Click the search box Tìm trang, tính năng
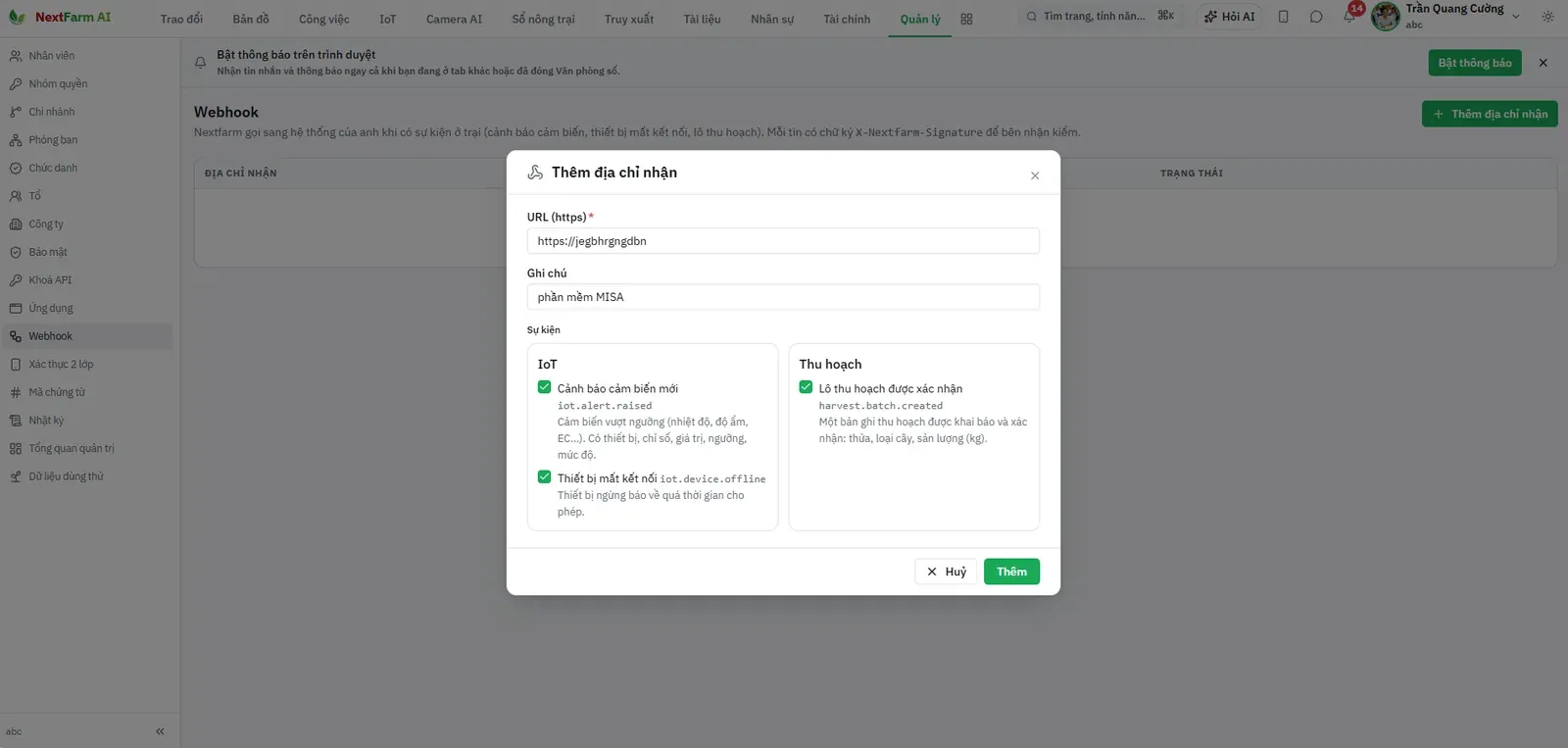1568x748 pixels. pyautogui.click(x=1100, y=17)
